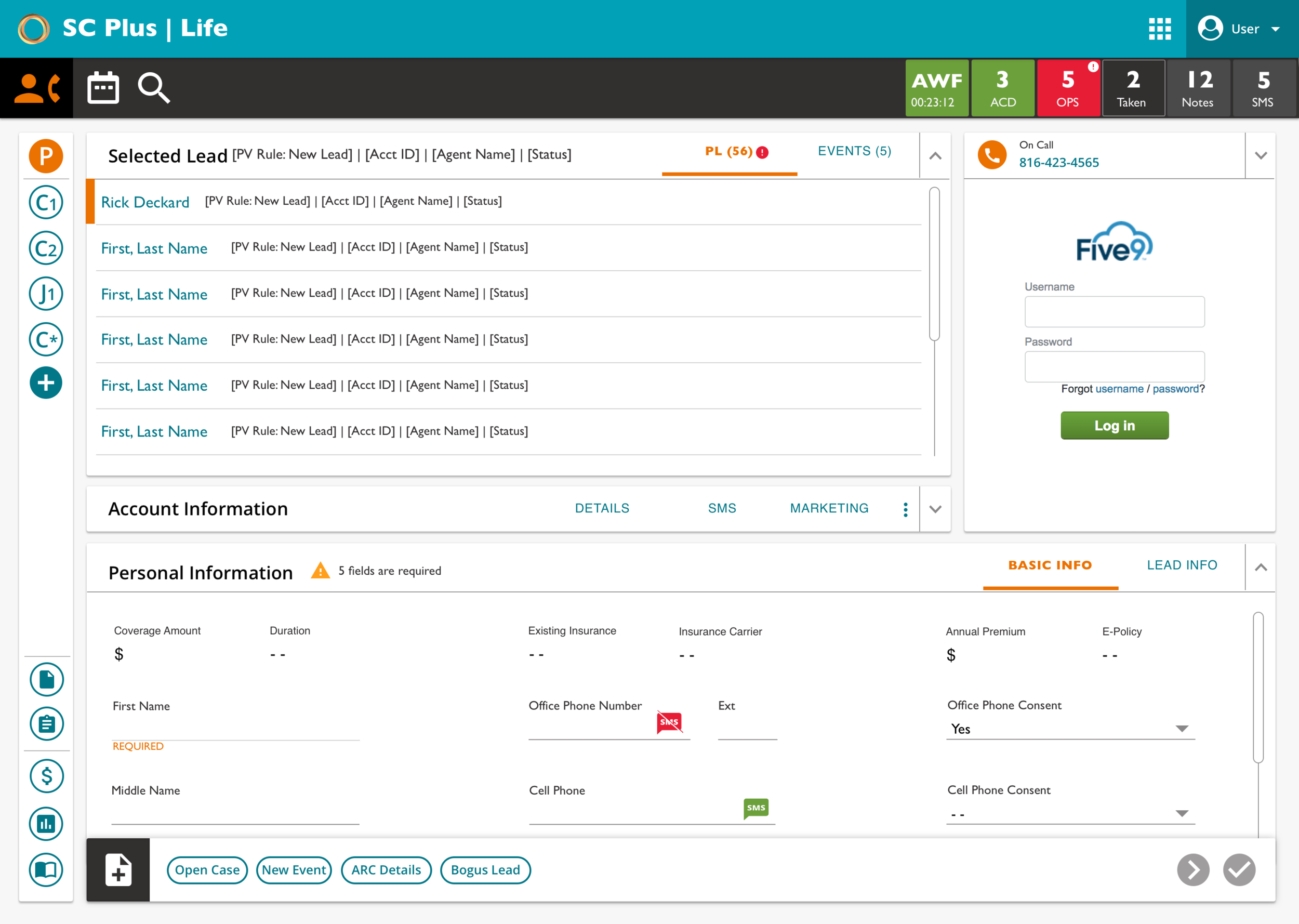Open the apps grid menu

point(1160,29)
